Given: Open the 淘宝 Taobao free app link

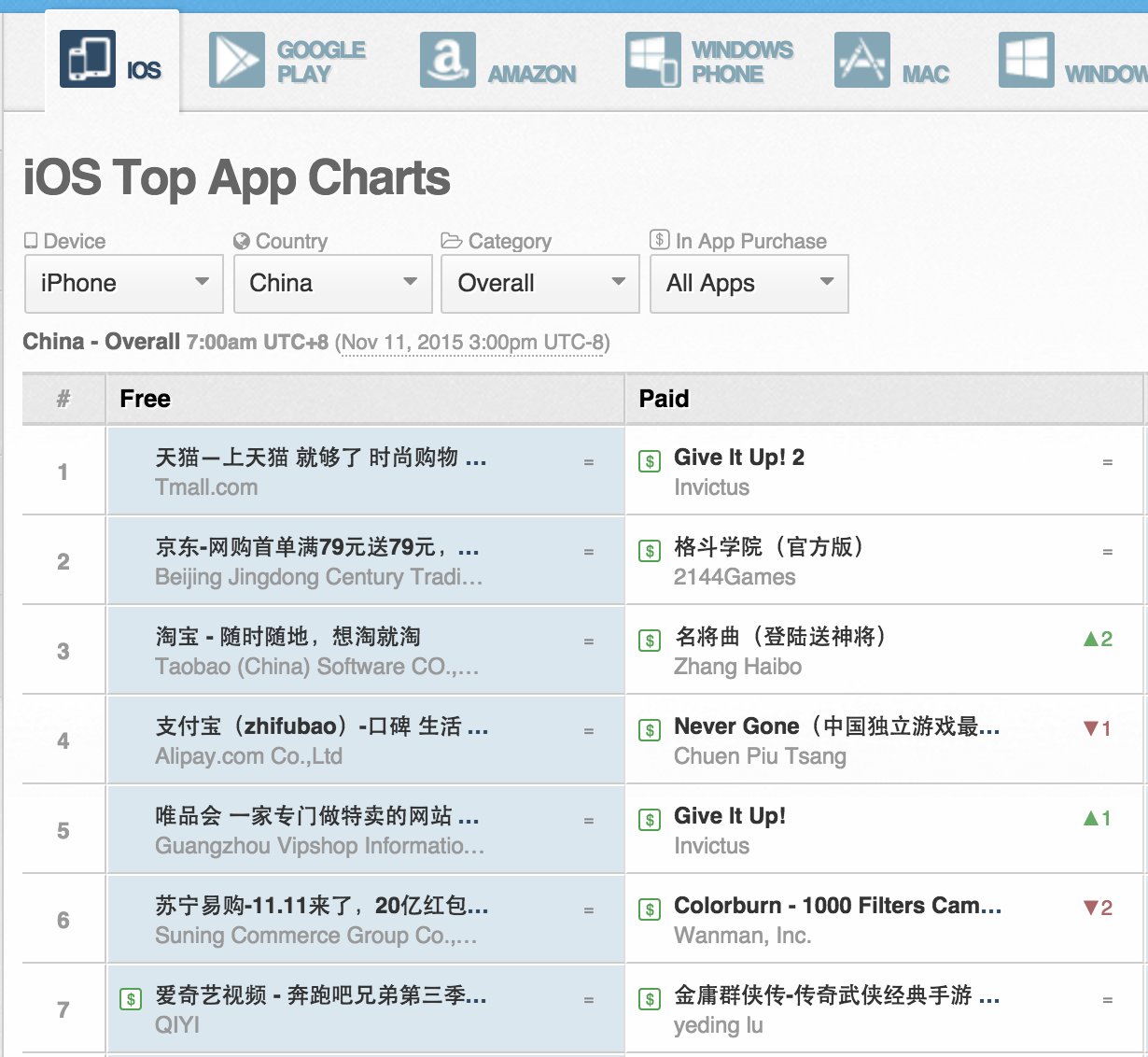Looking at the screenshot, I should coord(287,636).
